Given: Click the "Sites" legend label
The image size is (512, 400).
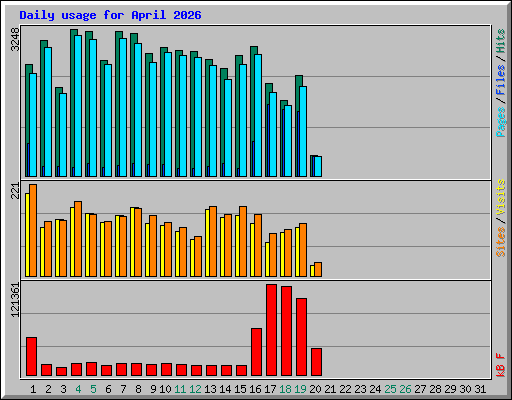Looking at the screenshot, I should point(501,242).
